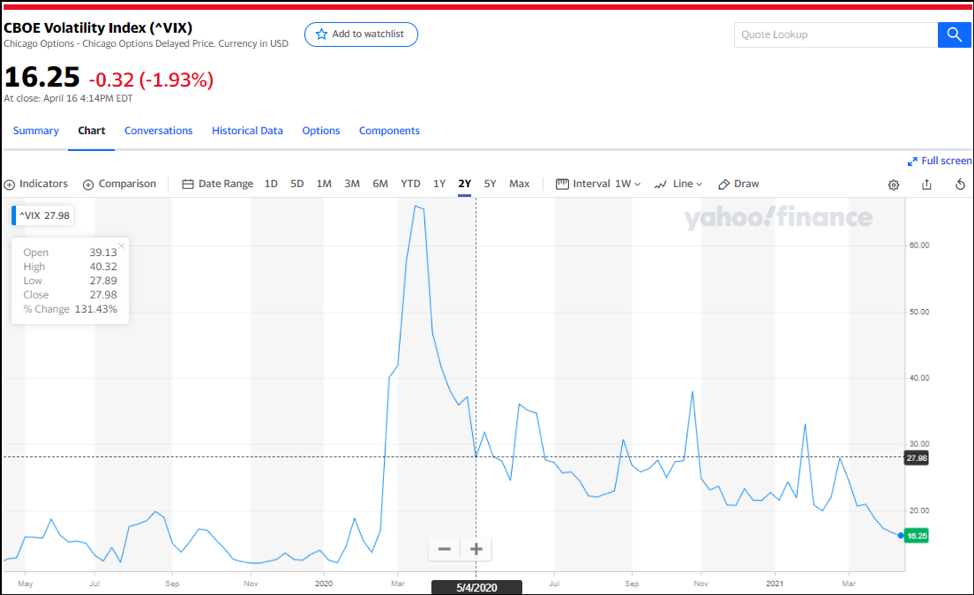Activate the Draw tool
Screen dimensions: 974x595
click(x=739, y=184)
